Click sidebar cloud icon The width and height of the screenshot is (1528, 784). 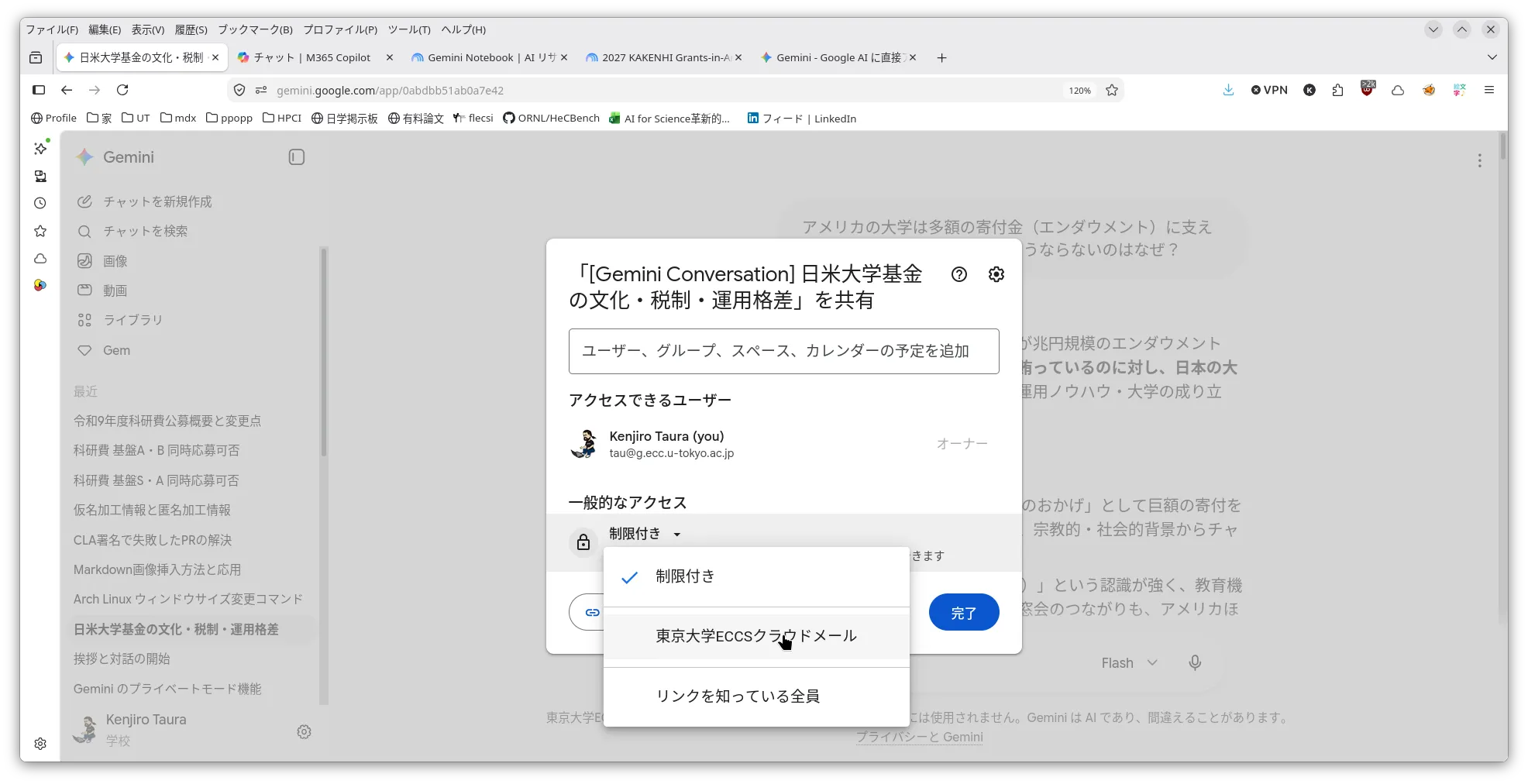point(40,259)
